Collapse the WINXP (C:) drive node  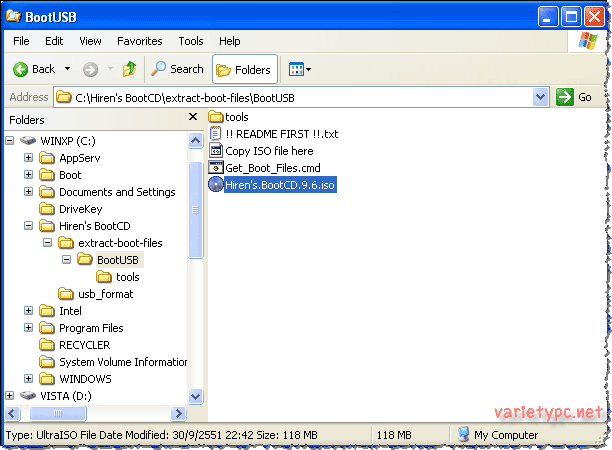coord(10,141)
